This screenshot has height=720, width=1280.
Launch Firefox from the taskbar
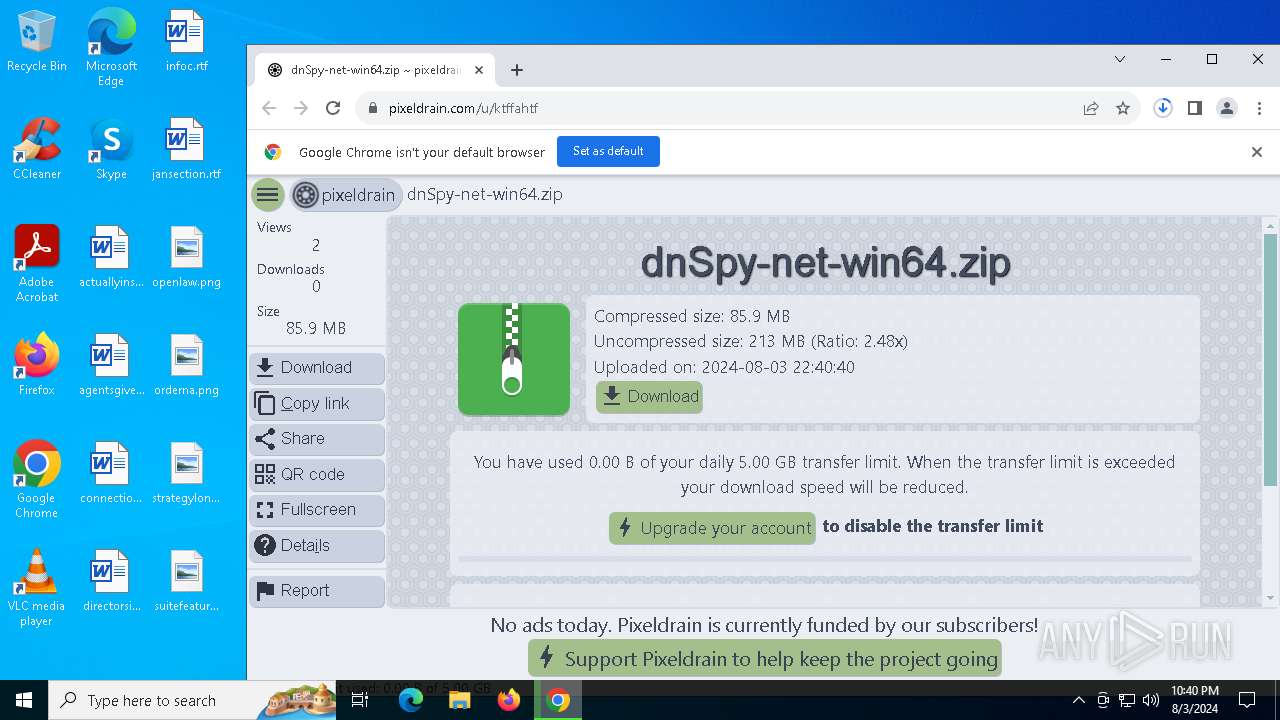pos(509,700)
